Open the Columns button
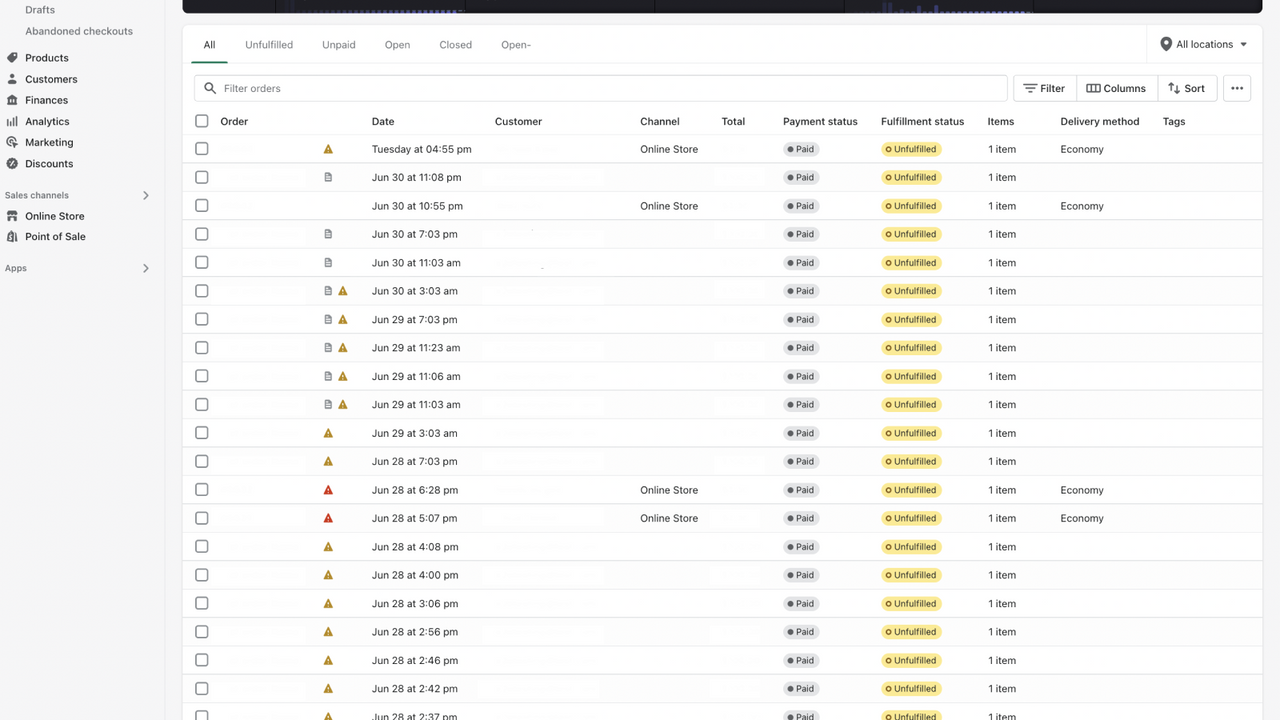Viewport: 1280px width, 720px height. click(x=1116, y=88)
